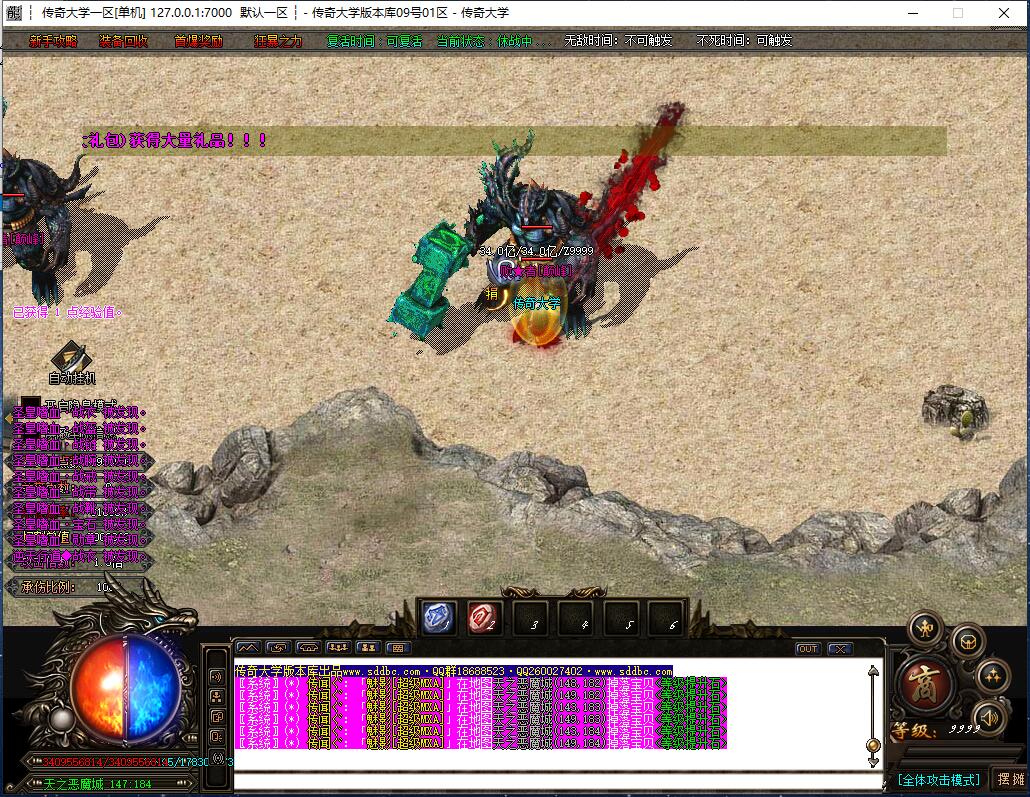Click the 不死时间:可触发 status text
The width and height of the screenshot is (1030, 797).
(744, 41)
